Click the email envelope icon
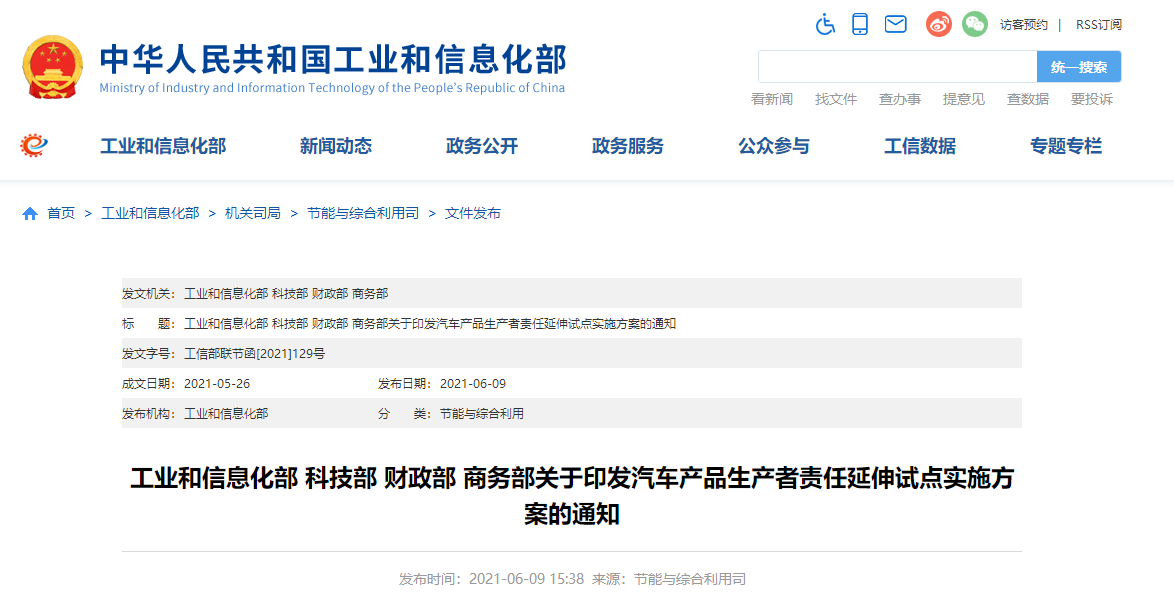Image resolution: width=1174 pixels, height=601 pixels. 895,24
